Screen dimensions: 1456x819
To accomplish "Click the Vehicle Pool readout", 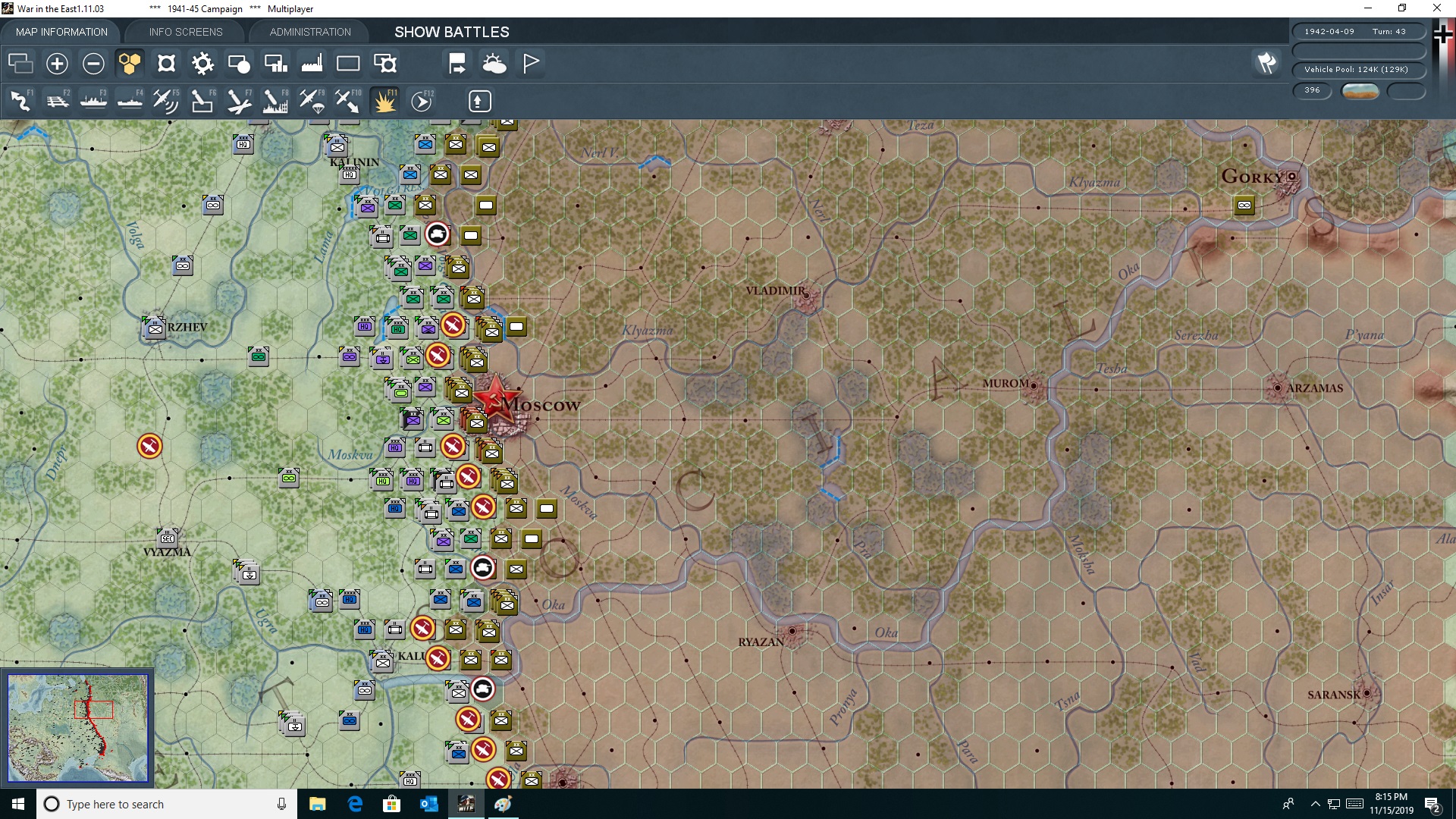I will pos(1357,70).
